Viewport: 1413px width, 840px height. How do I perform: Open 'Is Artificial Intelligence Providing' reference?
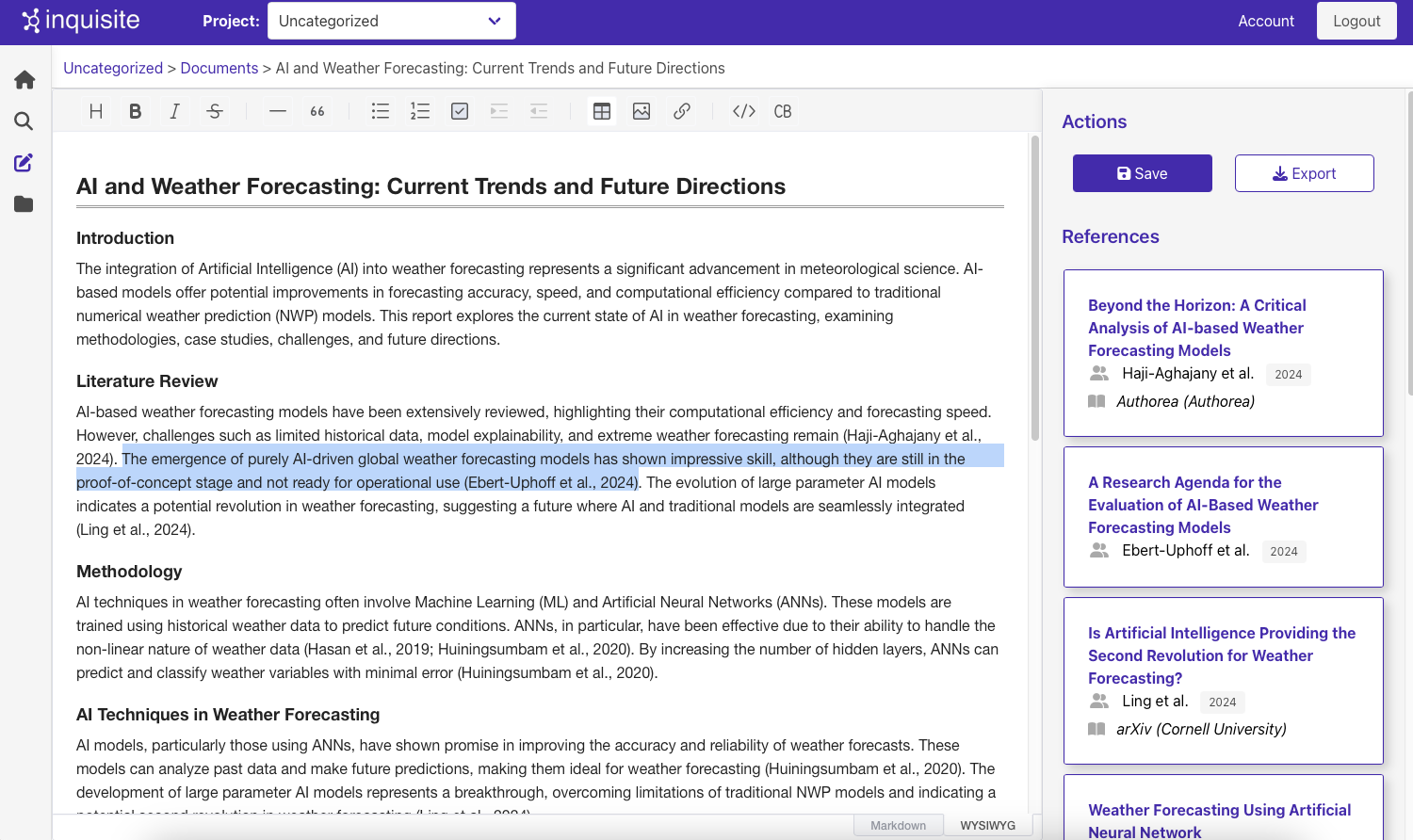[x=1222, y=655]
